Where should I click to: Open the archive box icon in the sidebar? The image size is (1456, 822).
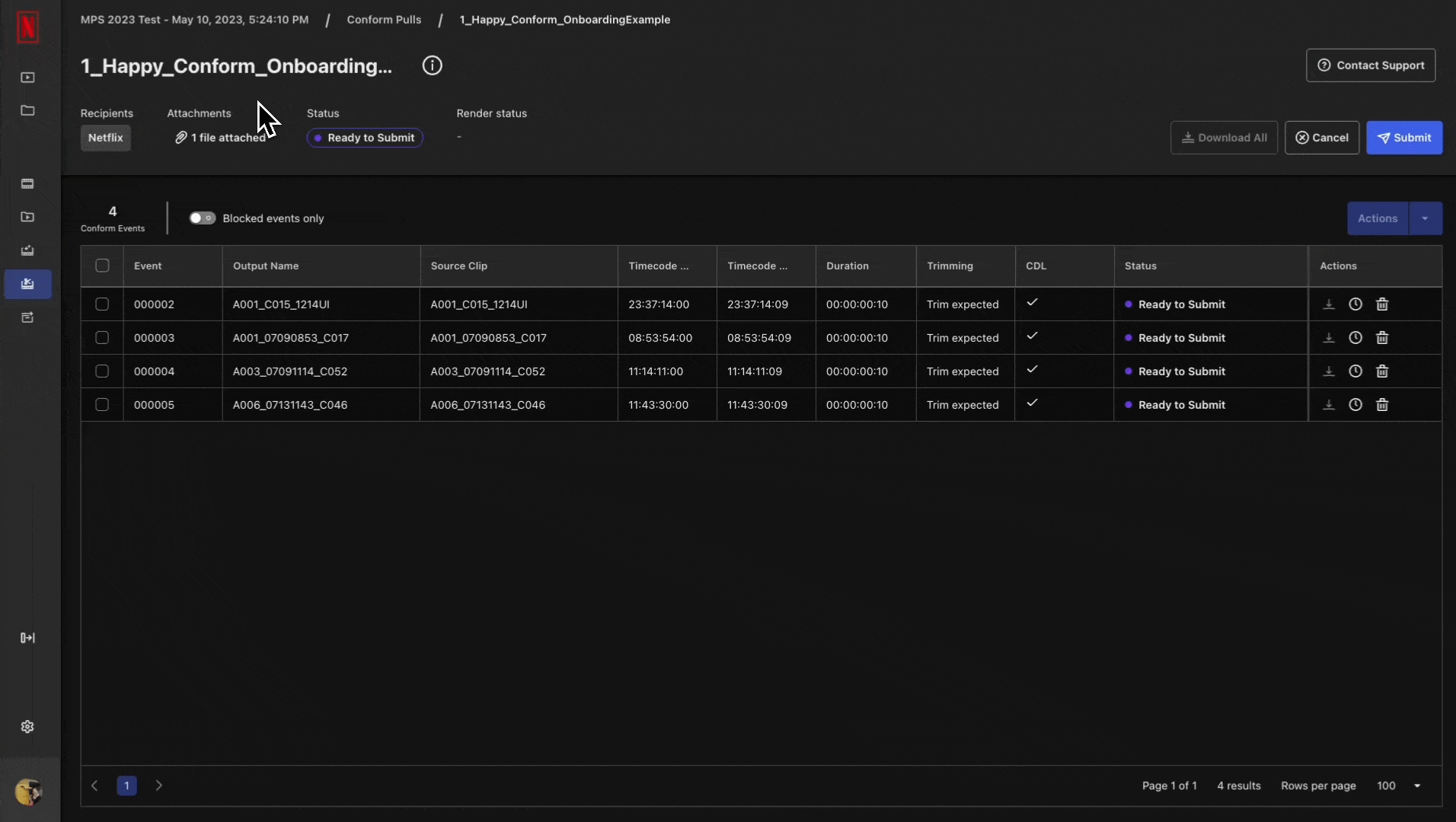(x=27, y=317)
